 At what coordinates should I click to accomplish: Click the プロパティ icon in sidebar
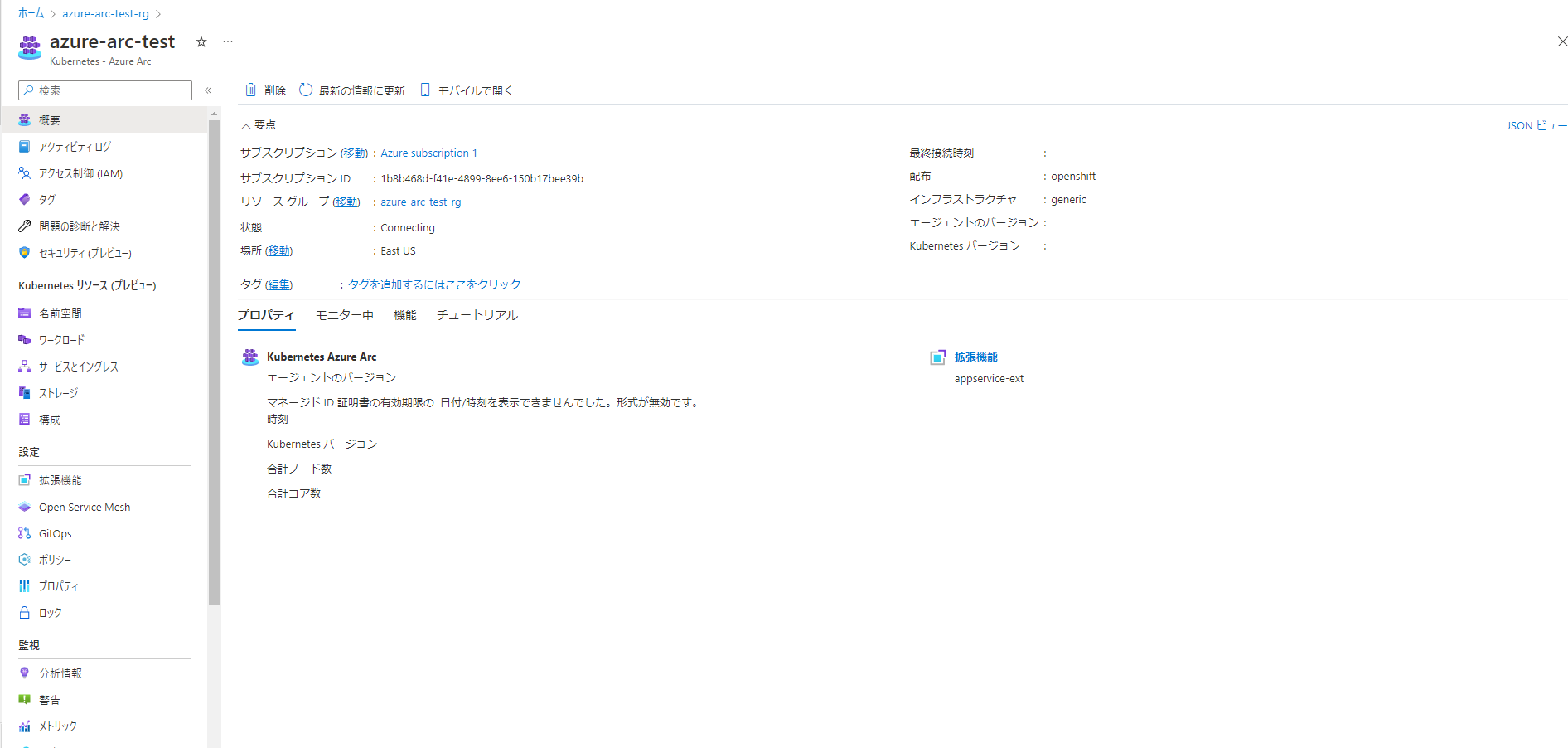tap(25, 585)
